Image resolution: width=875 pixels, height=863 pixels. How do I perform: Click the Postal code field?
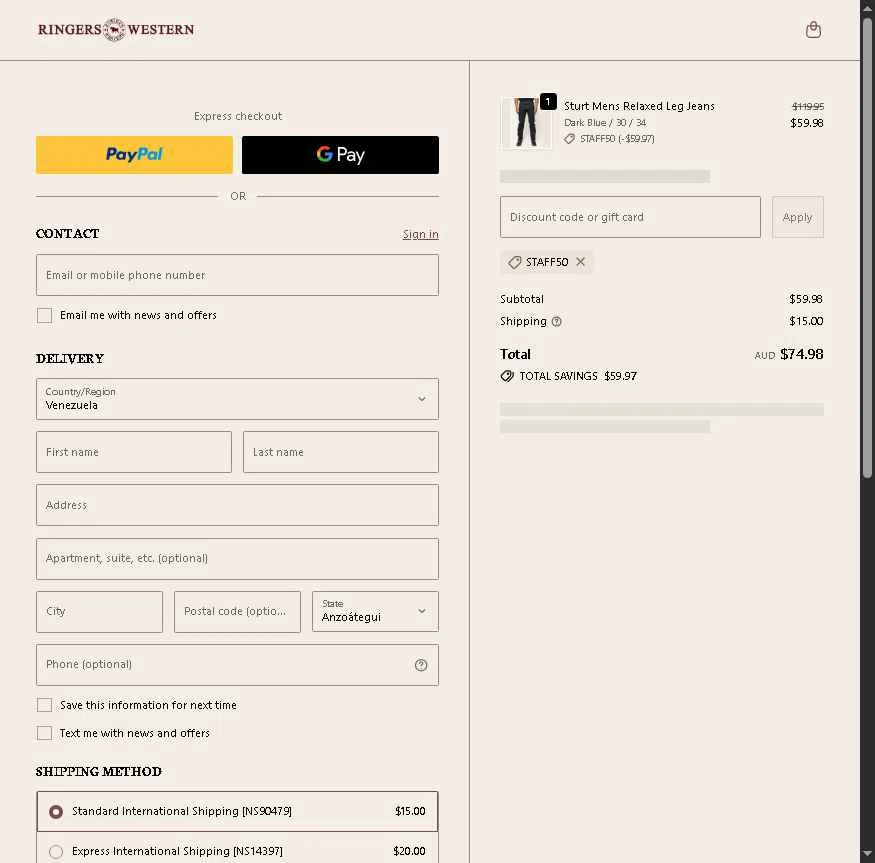tap(237, 612)
